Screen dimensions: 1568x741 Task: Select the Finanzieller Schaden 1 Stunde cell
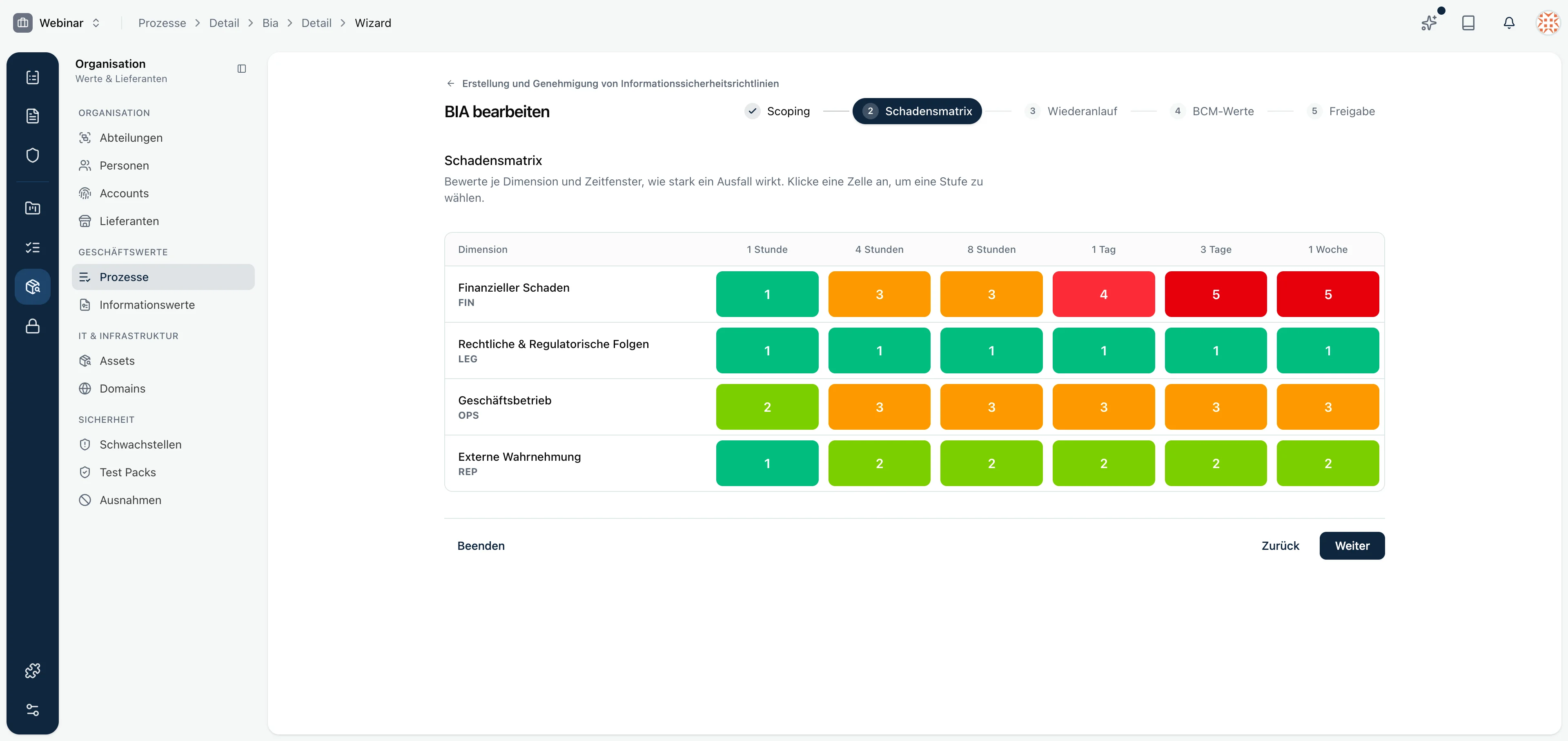click(x=767, y=294)
